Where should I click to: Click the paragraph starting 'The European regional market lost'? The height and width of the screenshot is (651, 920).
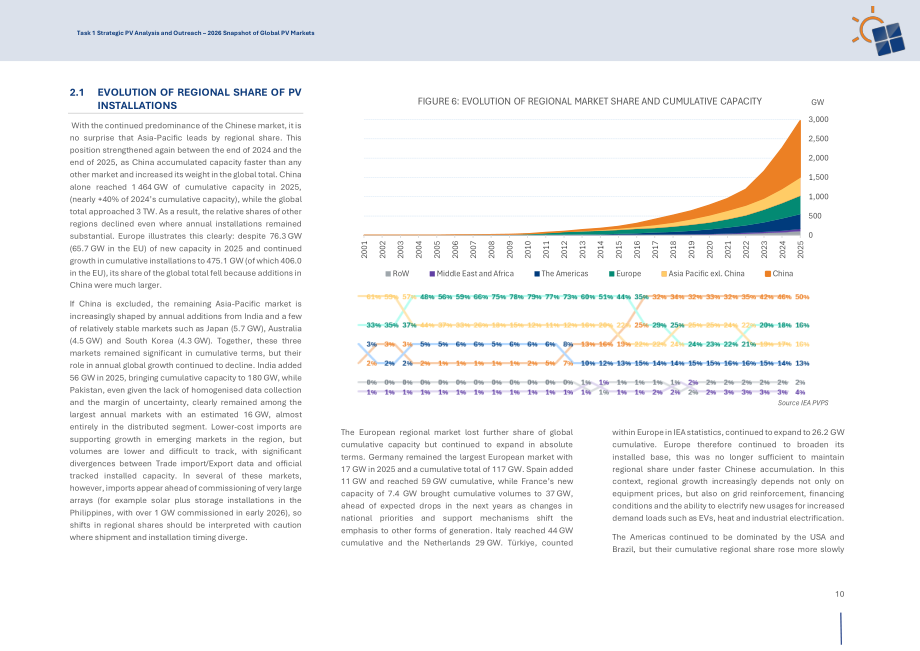click(x=456, y=487)
